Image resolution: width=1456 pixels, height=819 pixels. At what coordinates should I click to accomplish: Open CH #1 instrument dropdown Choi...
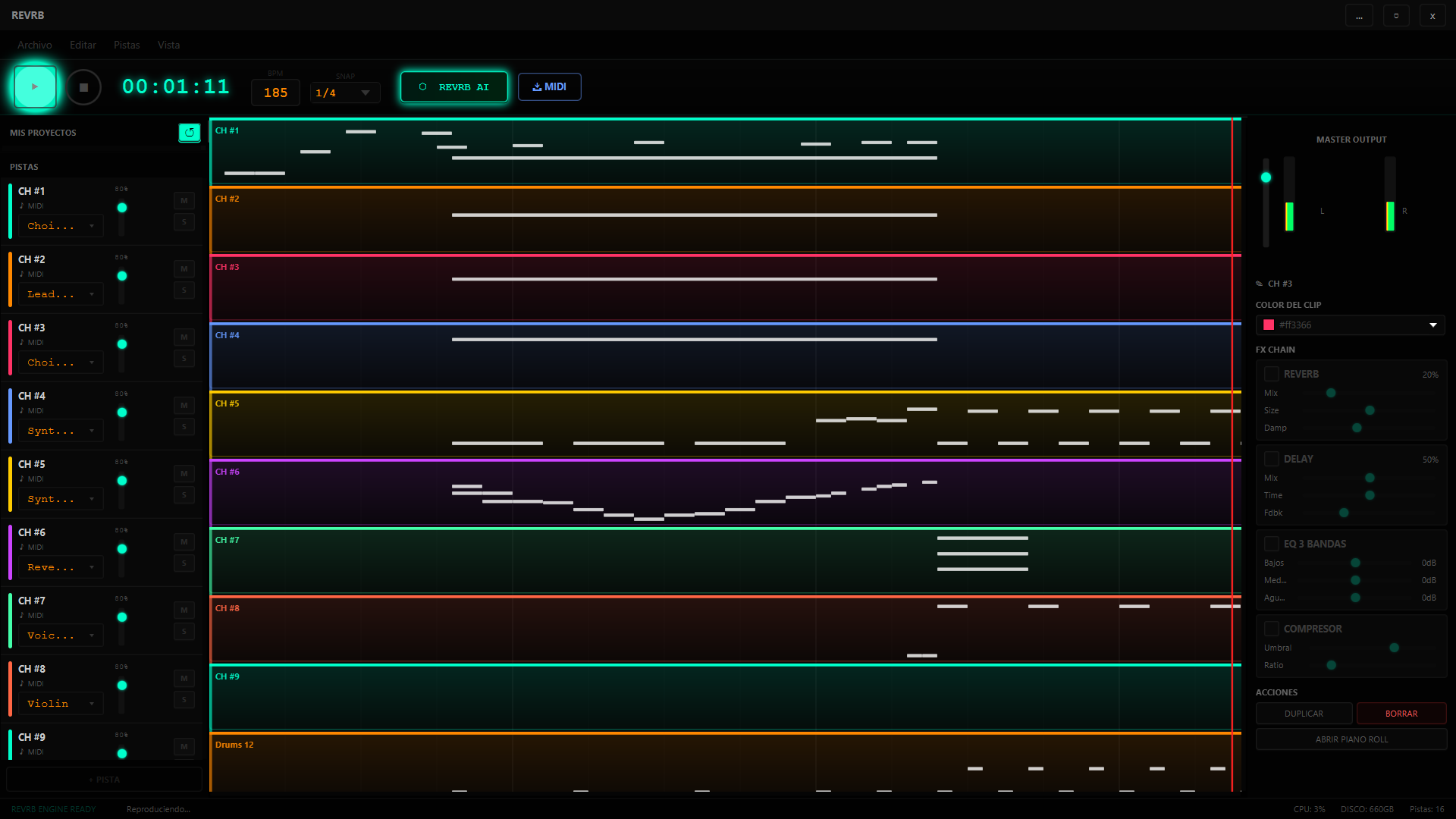(x=61, y=226)
